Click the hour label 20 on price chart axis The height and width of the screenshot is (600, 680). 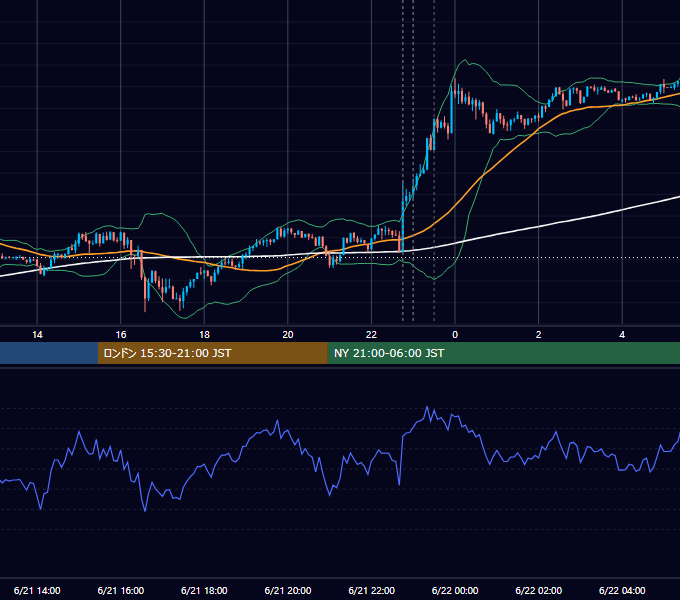[288, 335]
